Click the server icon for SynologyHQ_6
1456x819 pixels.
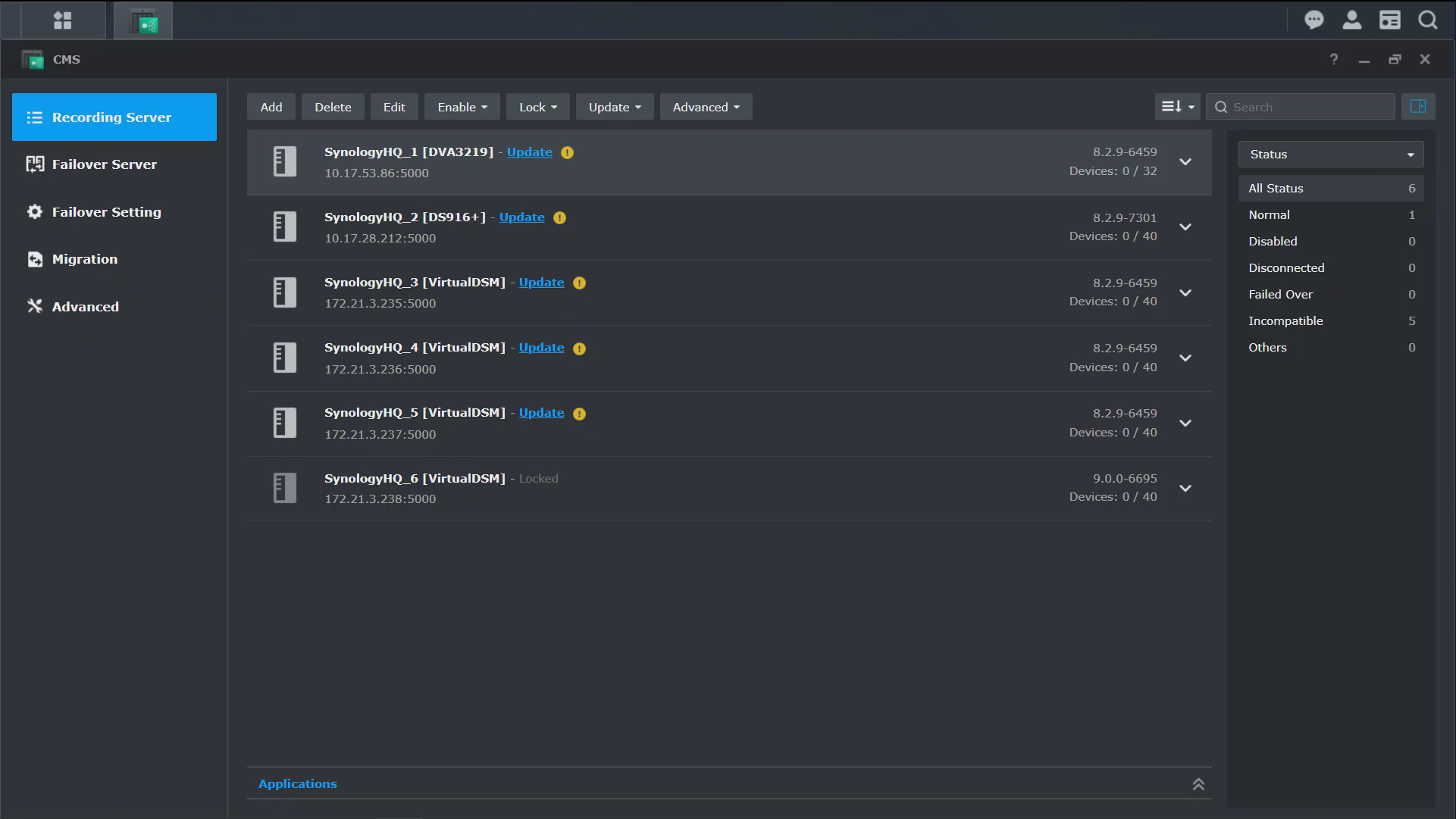[x=285, y=488]
